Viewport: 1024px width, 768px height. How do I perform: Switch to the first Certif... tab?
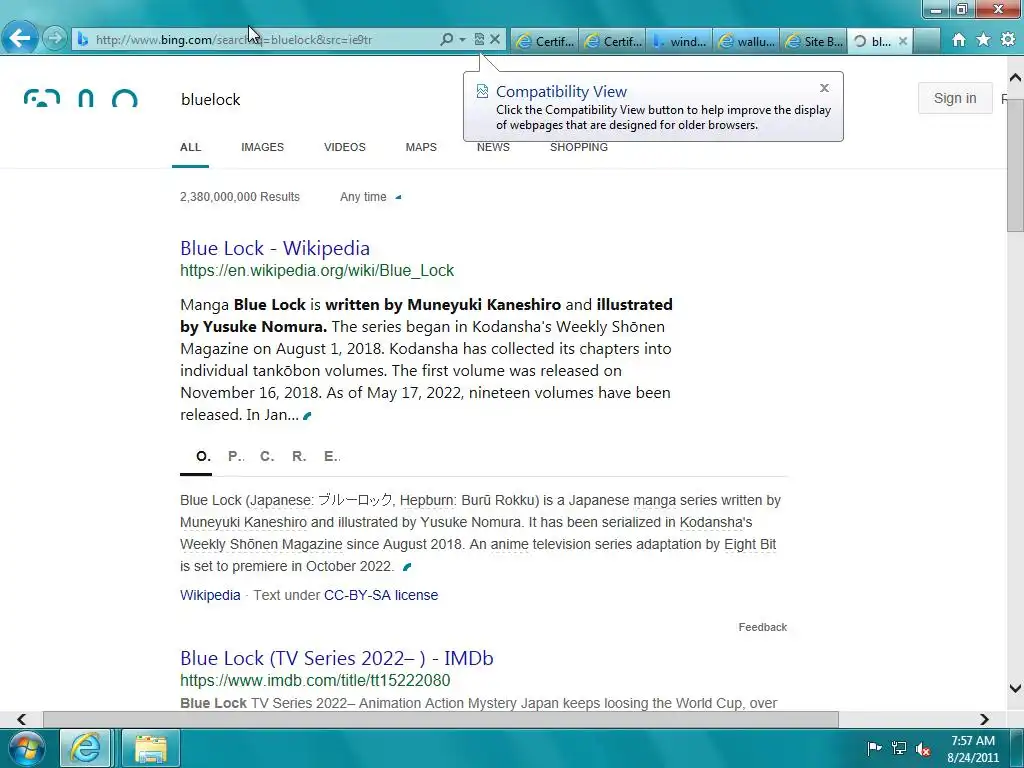click(545, 41)
